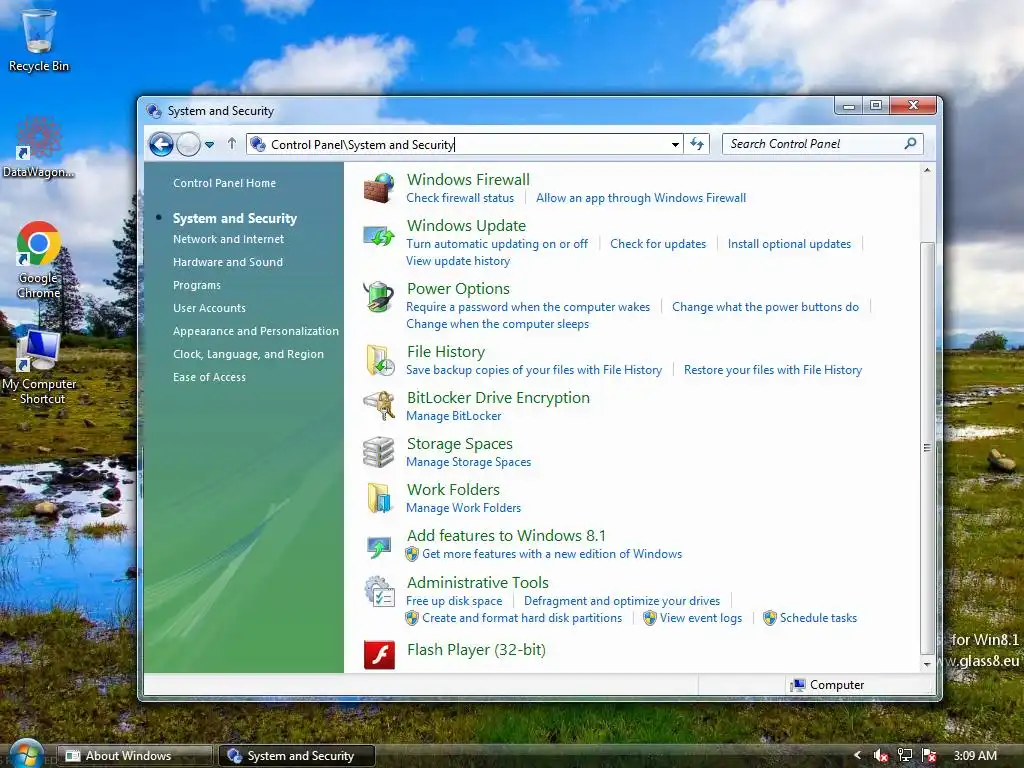Click Check firewall status link
Viewport: 1024px width, 768px height.
tap(460, 198)
